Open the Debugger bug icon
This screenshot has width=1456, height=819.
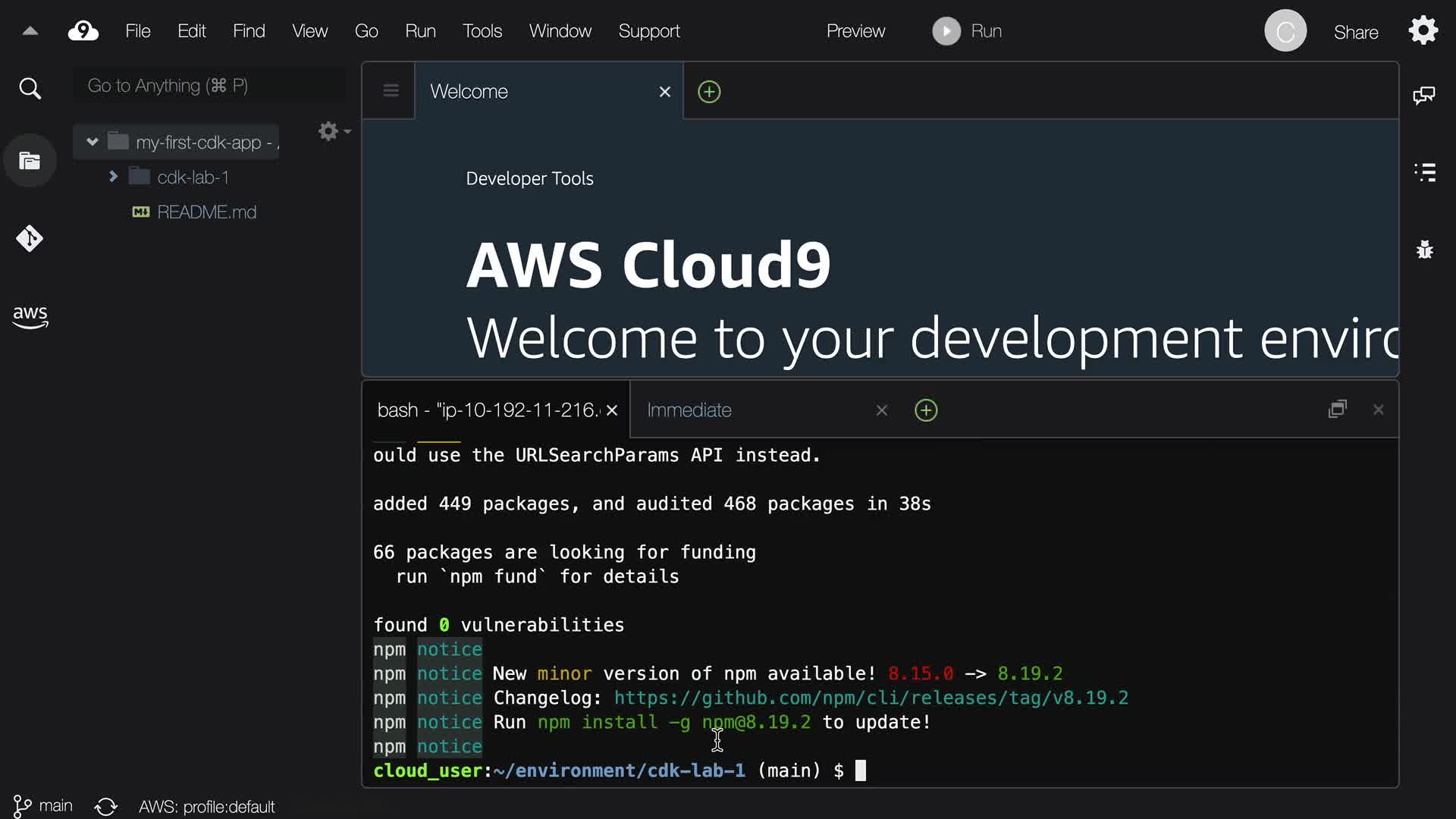click(x=1425, y=249)
